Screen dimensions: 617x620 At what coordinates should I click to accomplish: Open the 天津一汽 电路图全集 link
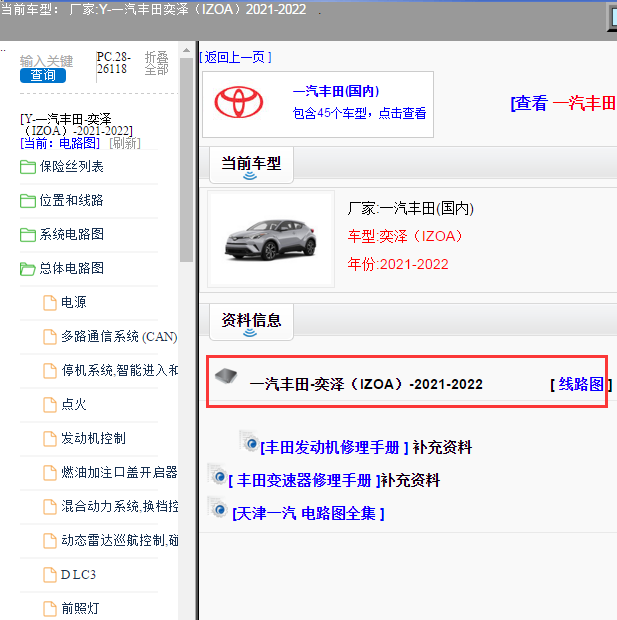pyautogui.click(x=308, y=514)
